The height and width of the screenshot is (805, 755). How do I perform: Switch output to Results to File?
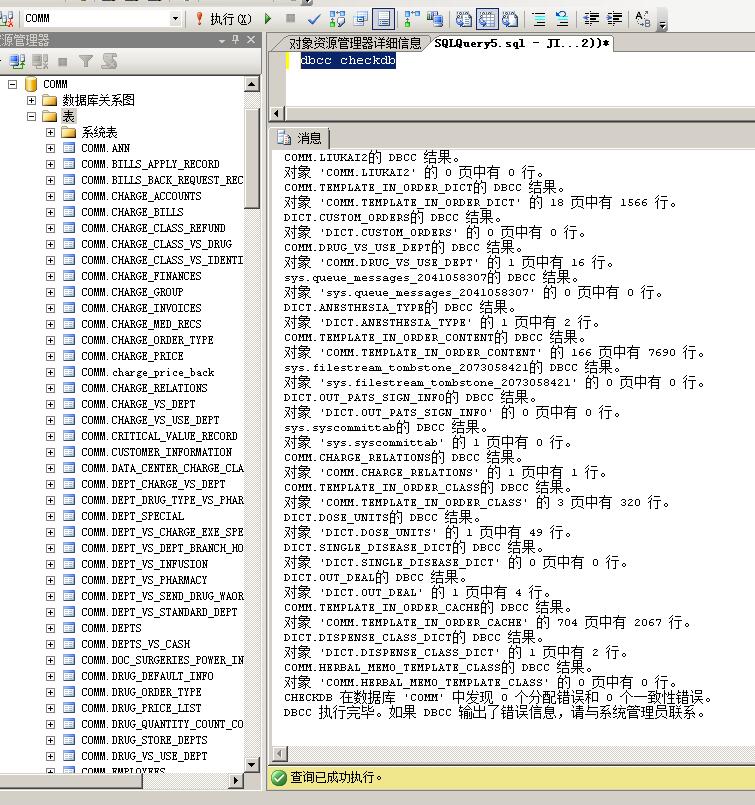point(510,19)
